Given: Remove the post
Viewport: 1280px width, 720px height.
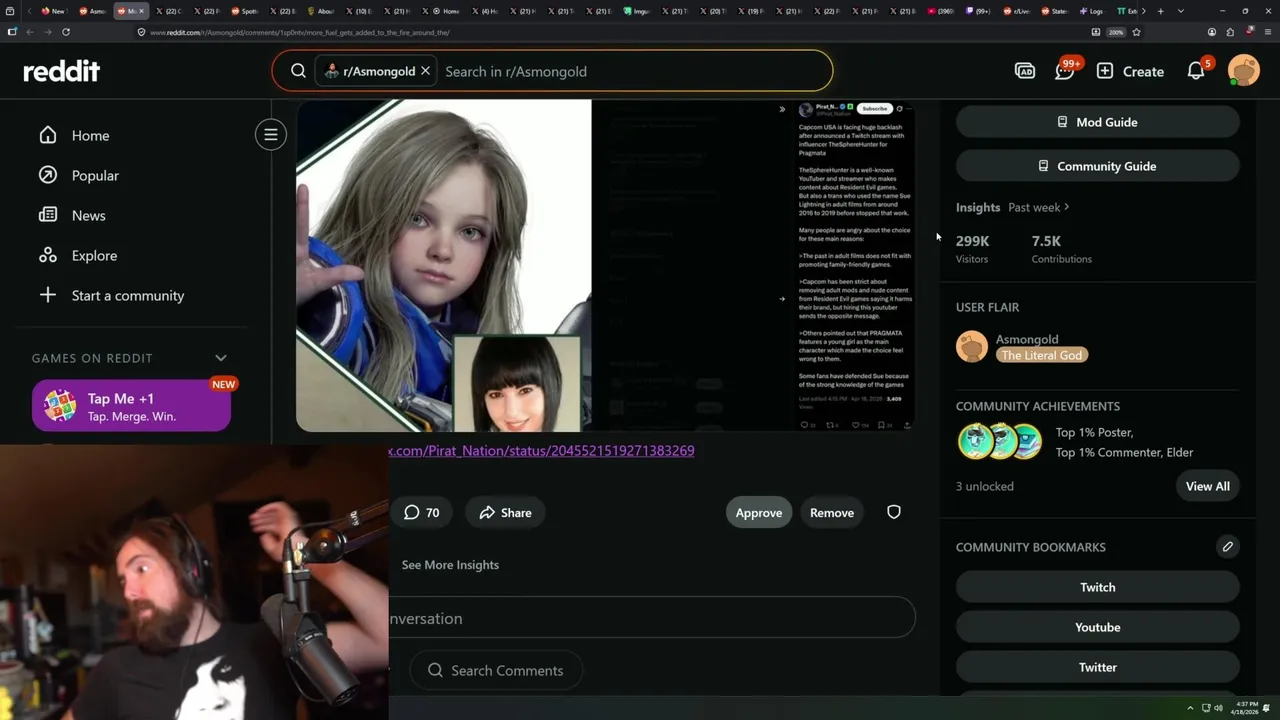Looking at the screenshot, I should coord(832,513).
